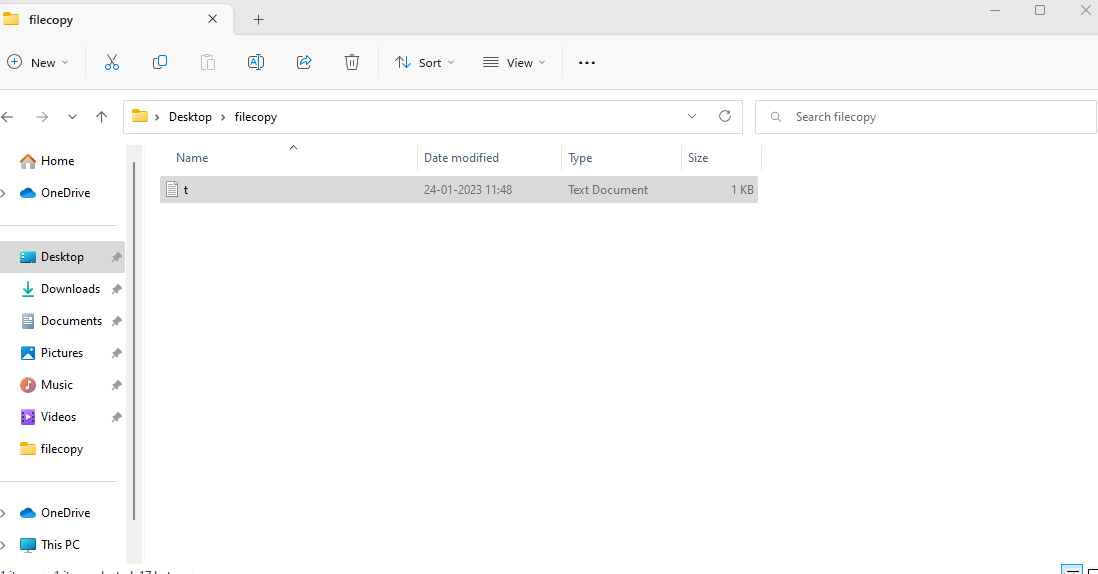Image resolution: width=1098 pixels, height=574 pixels.
Task: Unpin Desktop using its pin icon
Action: (x=116, y=258)
